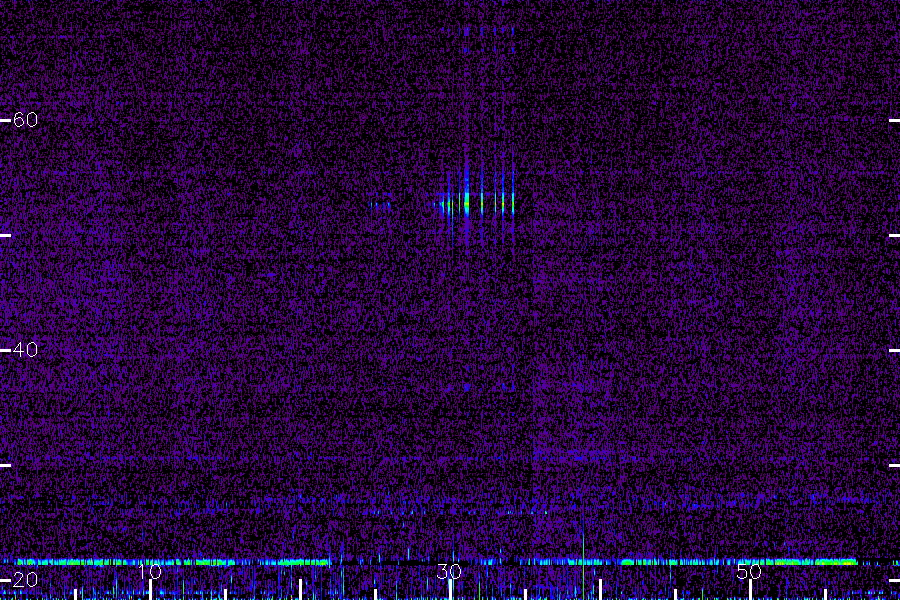Click the "20" label on the vertical axis
The image size is (900, 600).
25,579
